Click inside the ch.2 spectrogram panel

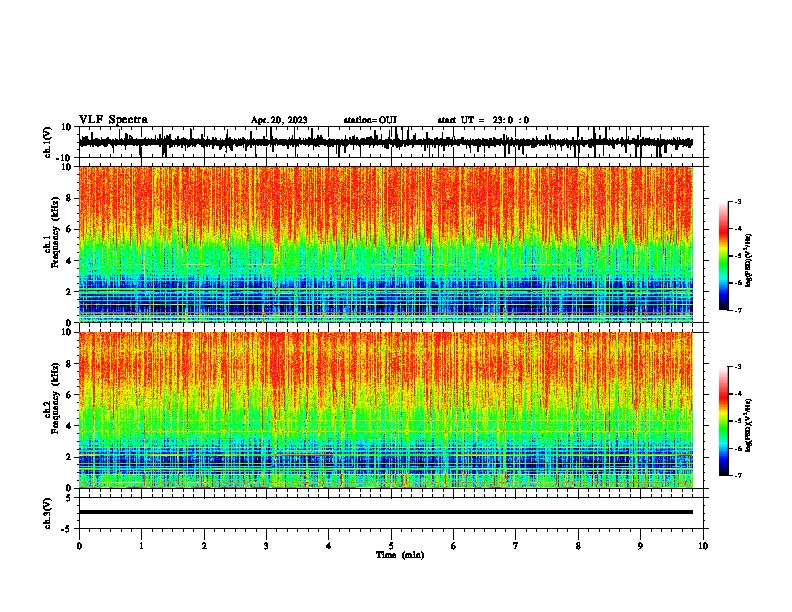pos(386,410)
